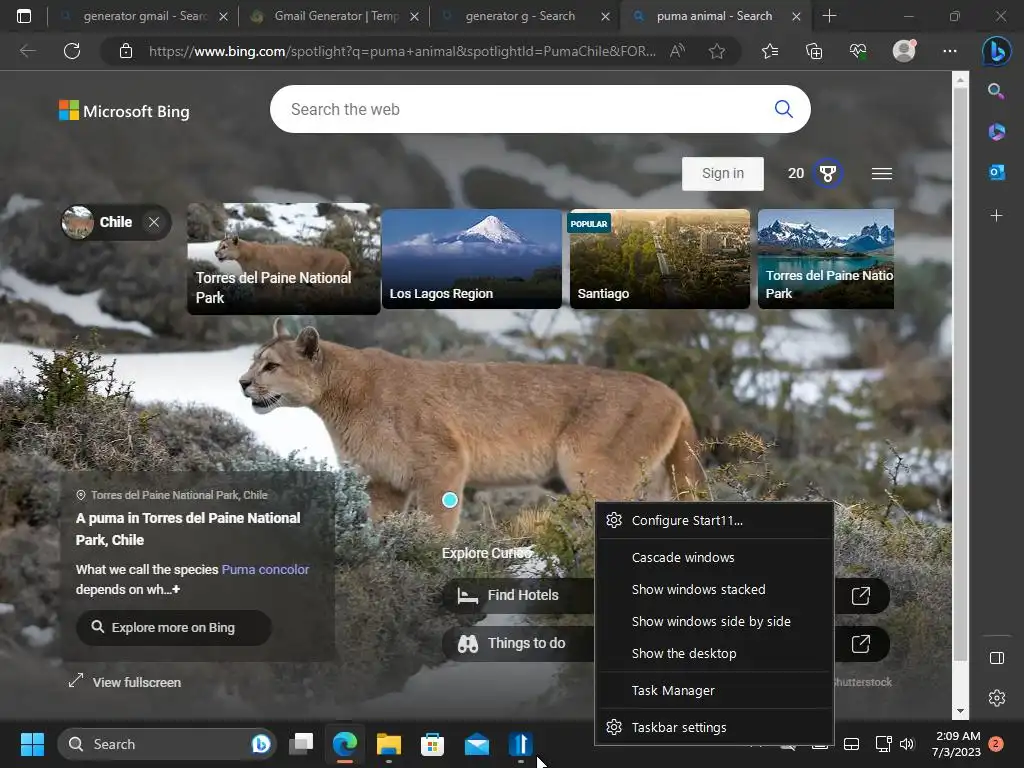The image size is (1024, 768).
Task: Switch to generator g Search tab
Action: [526, 16]
